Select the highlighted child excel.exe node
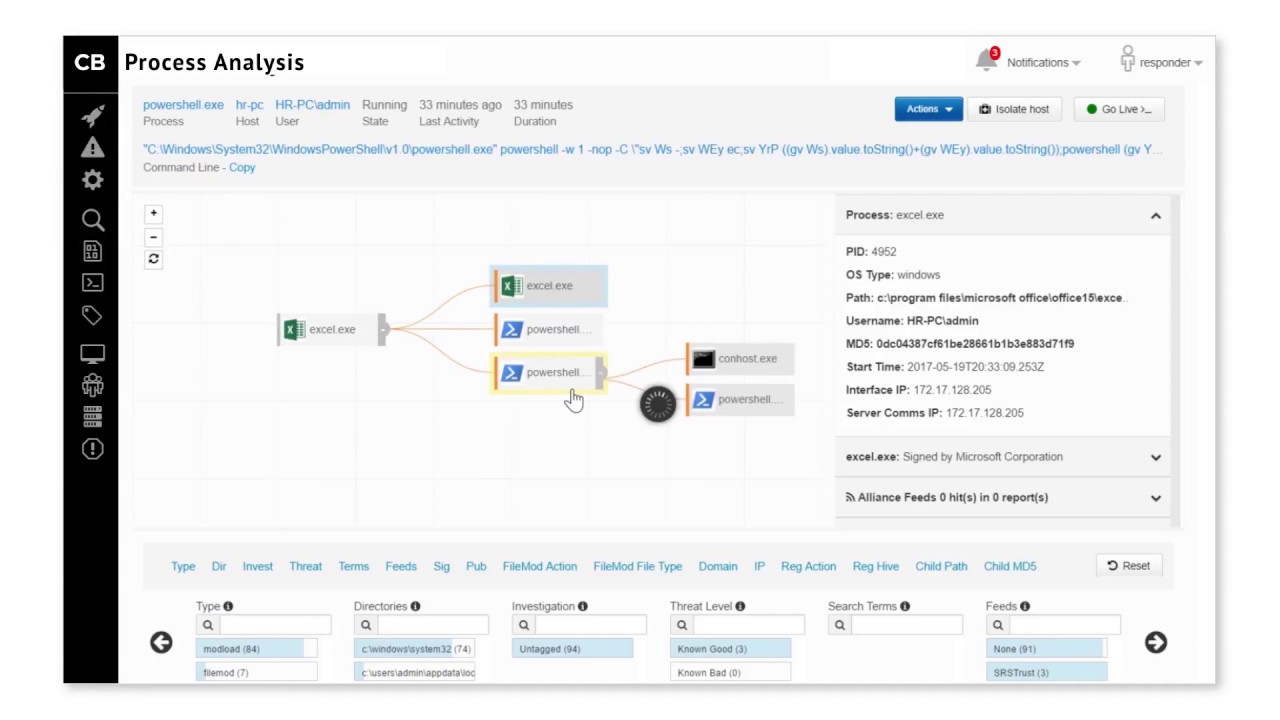 pos(549,286)
